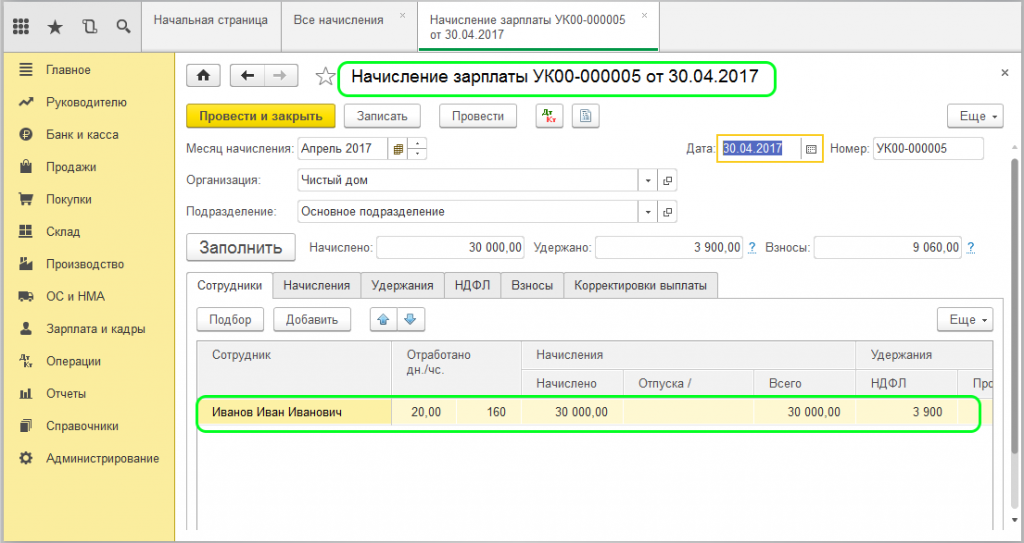Select Зарплата и кадры in sidebar

[95, 329]
